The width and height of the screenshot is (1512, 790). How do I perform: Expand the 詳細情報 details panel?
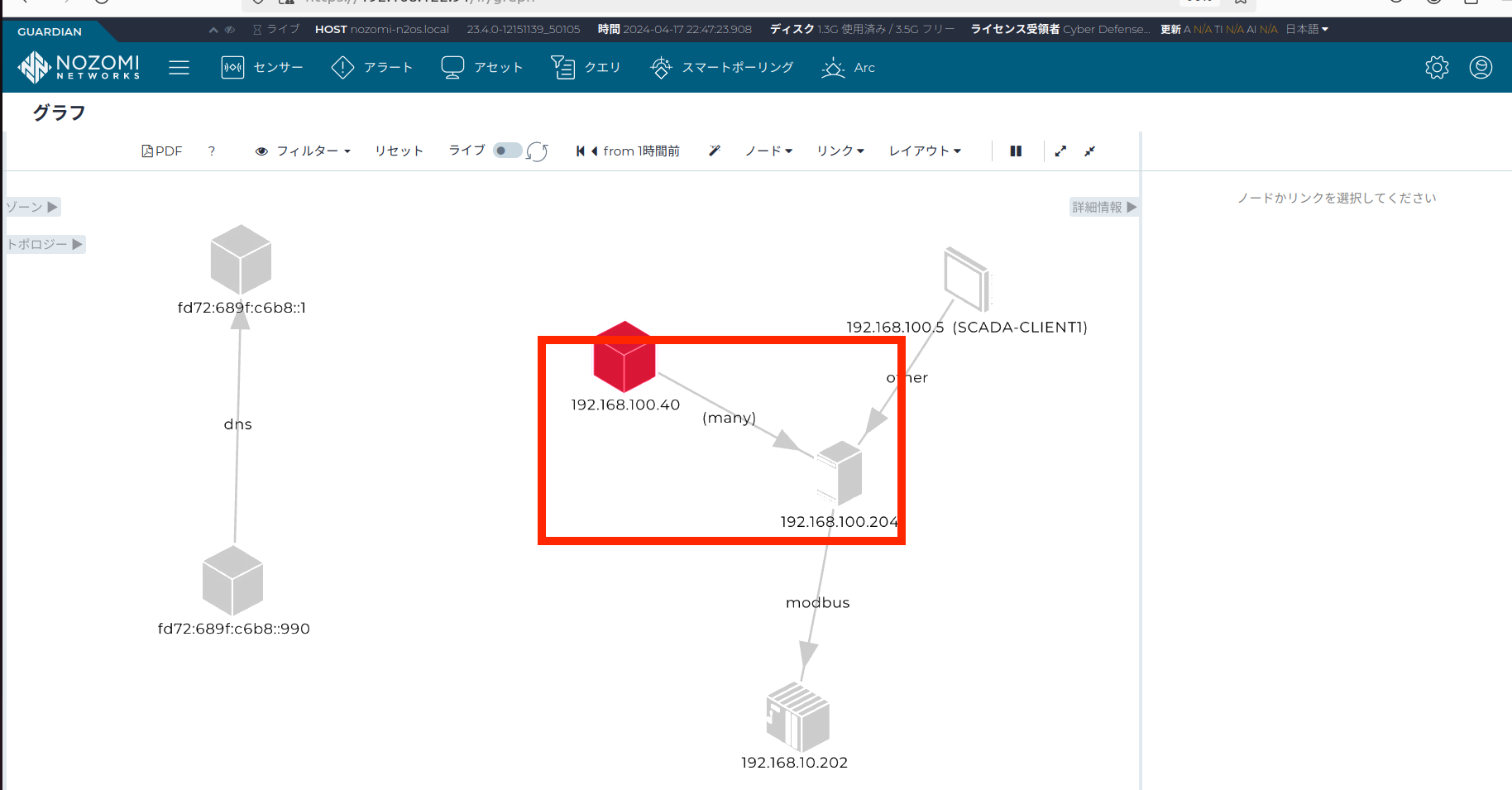(x=1104, y=207)
